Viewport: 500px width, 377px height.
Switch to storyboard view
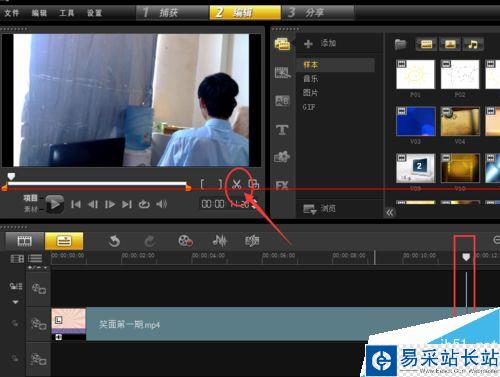[24, 241]
